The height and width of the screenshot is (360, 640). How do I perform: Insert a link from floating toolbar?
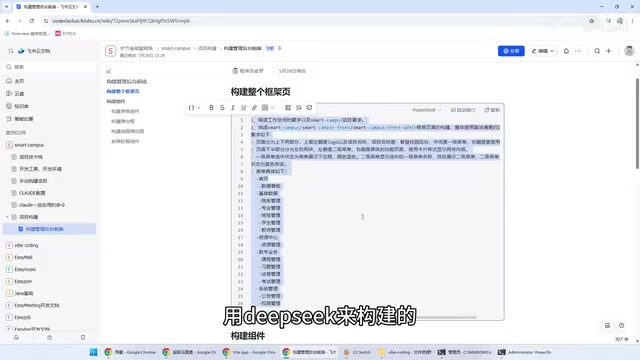pos(254,108)
